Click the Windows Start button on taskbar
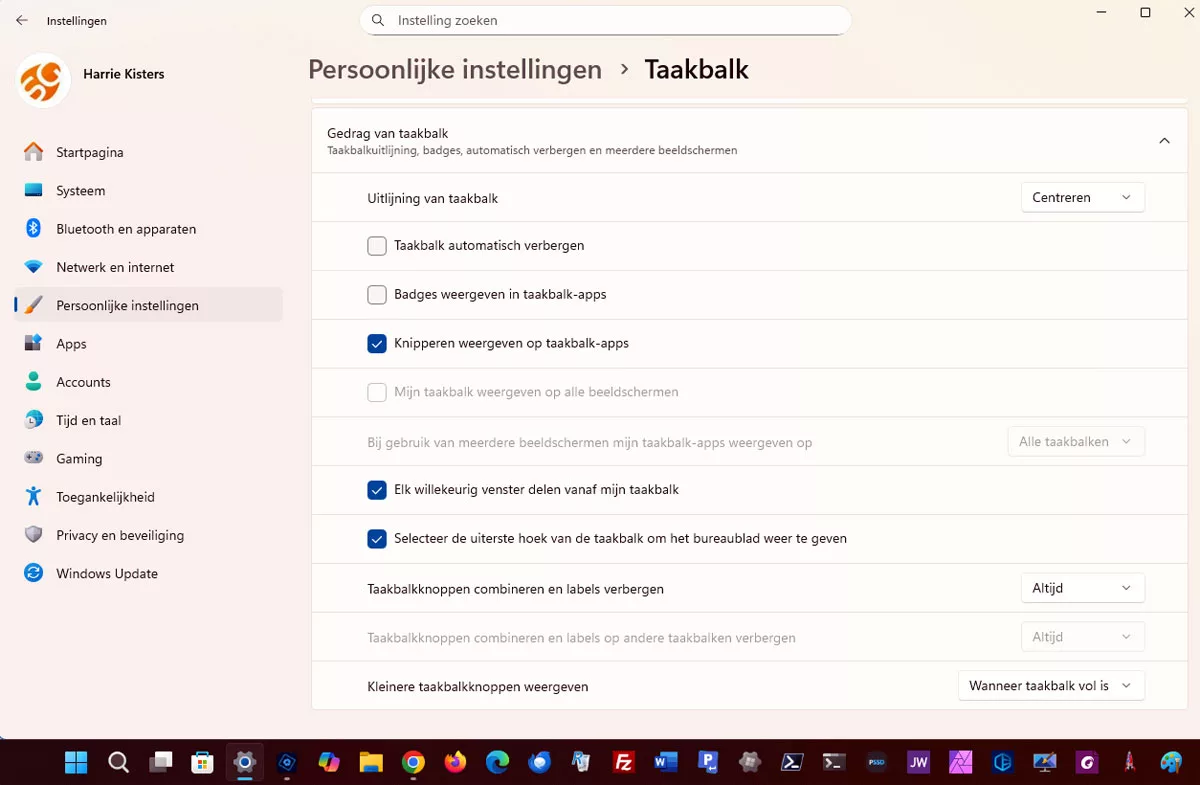 click(76, 763)
